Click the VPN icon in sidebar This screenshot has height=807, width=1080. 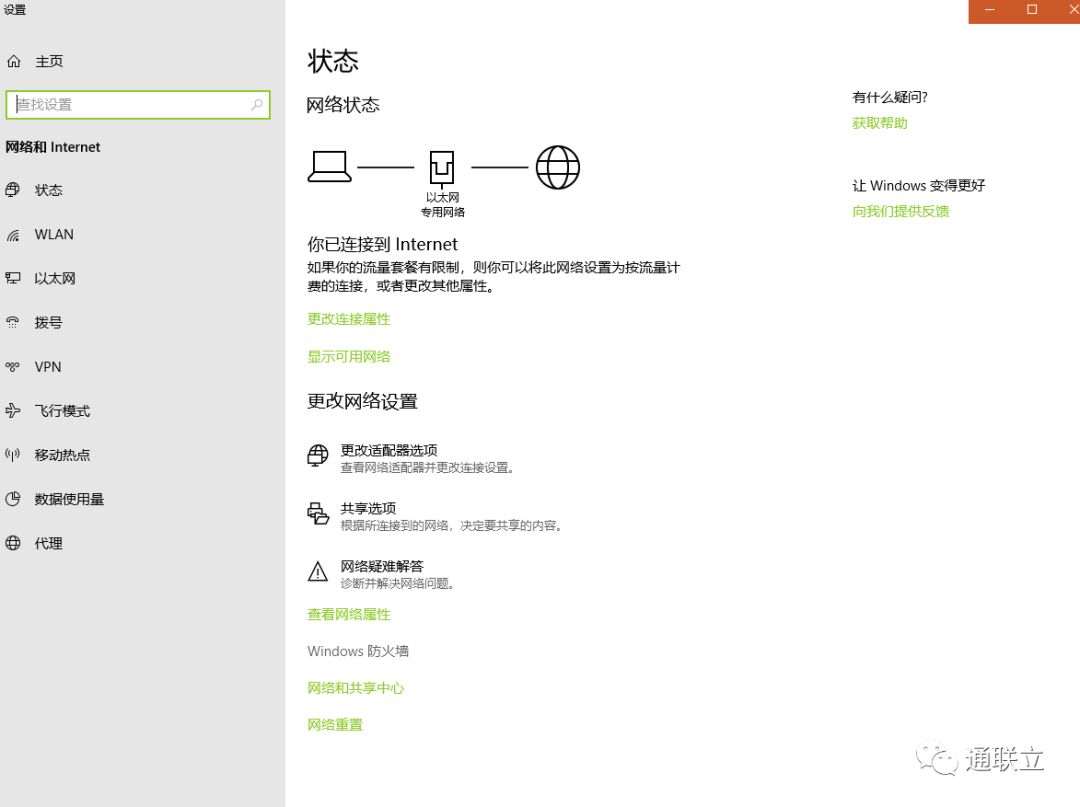point(12,367)
